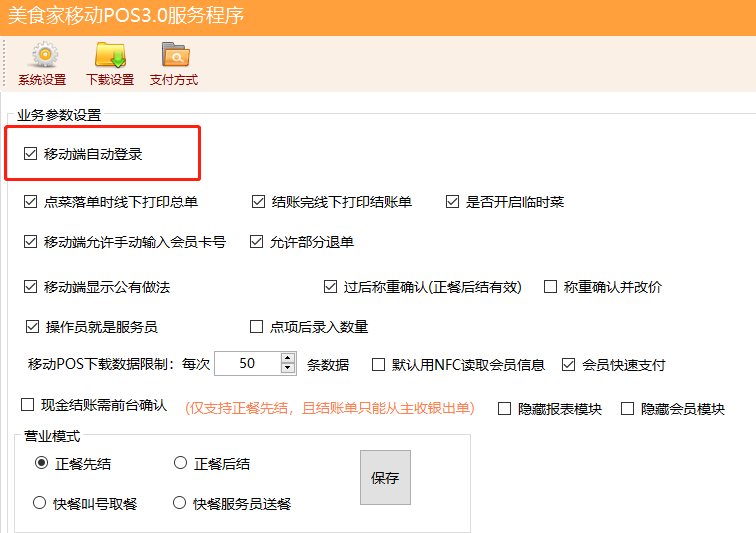Open 下载设置 download icon
The height and width of the screenshot is (533, 756).
click(110, 58)
